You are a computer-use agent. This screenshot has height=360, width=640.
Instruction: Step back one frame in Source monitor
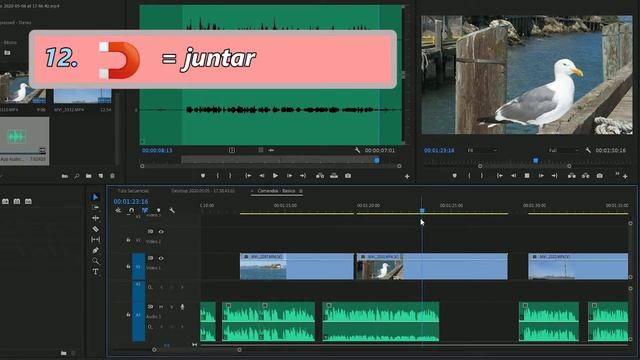[262, 176]
